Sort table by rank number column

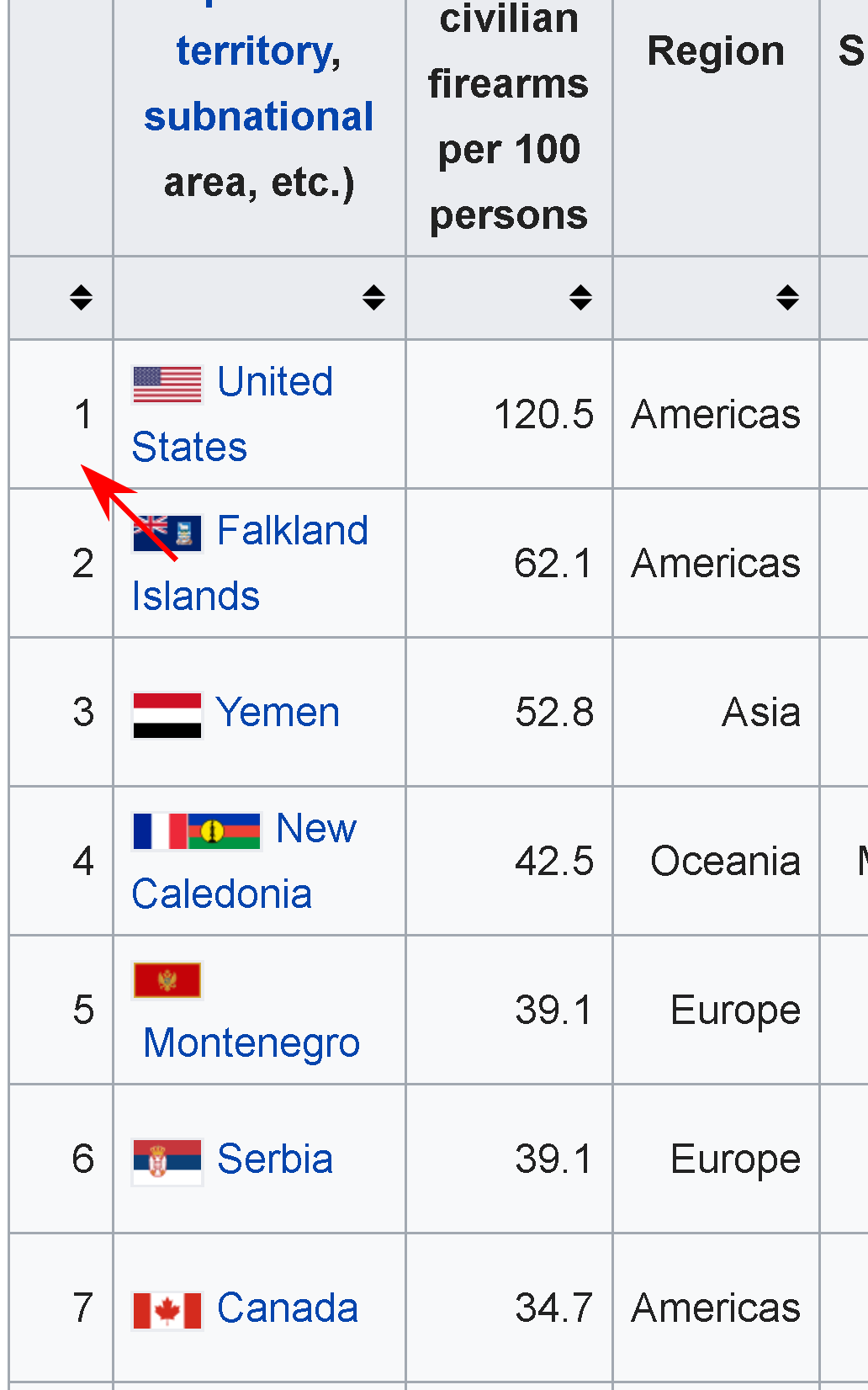[81, 297]
